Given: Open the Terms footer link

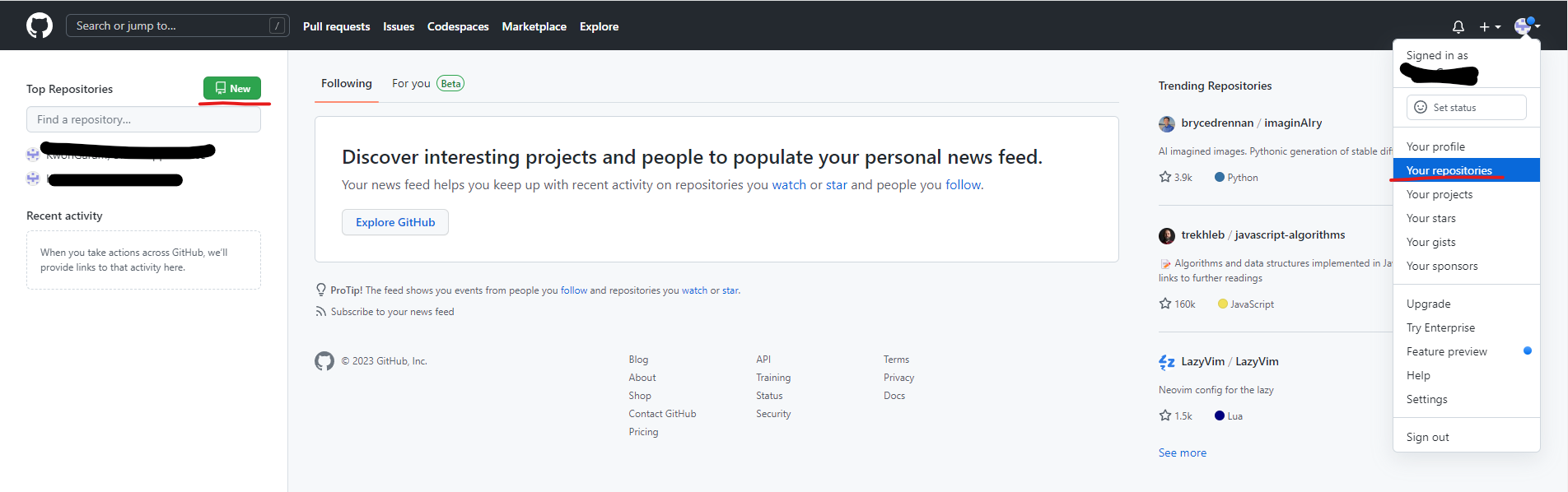Looking at the screenshot, I should tap(896, 360).
